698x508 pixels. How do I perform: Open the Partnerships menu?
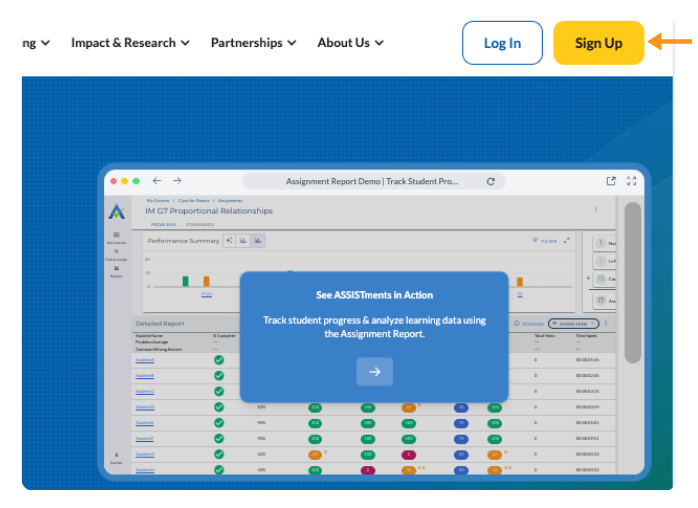pos(253,43)
